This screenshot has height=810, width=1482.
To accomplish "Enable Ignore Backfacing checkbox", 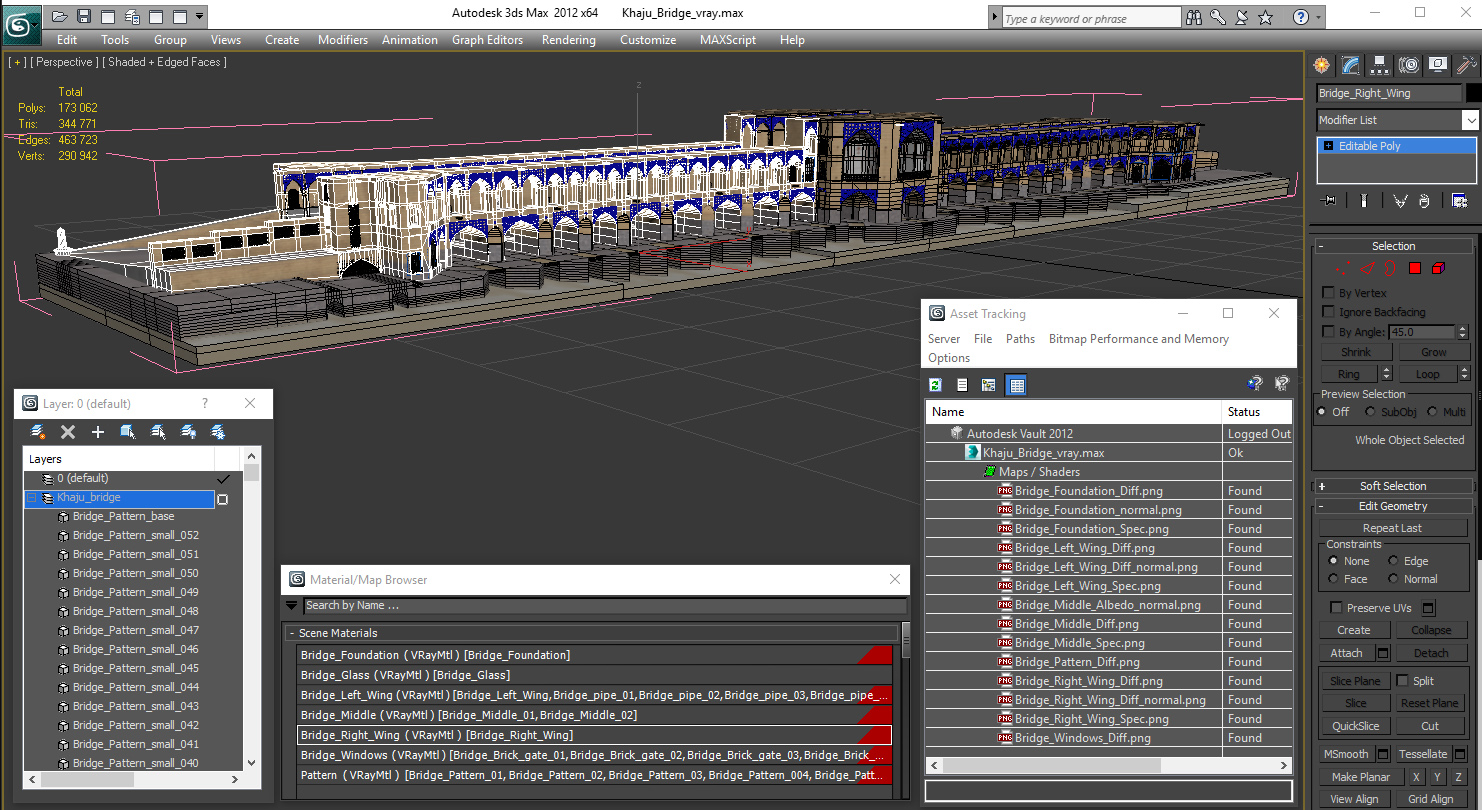I will click(x=1328, y=312).
